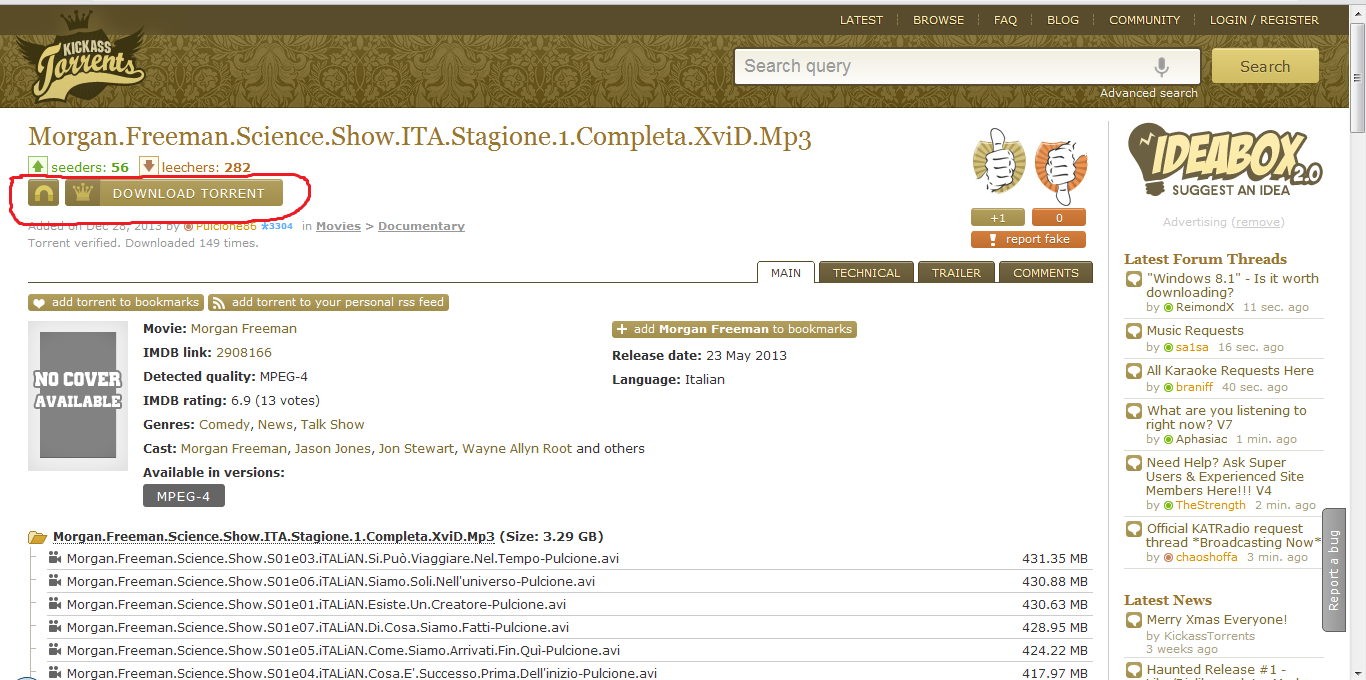Switch to the TECHNICAL tab
Image resolution: width=1366 pixels, height=680 pixels.
point(866,273)
